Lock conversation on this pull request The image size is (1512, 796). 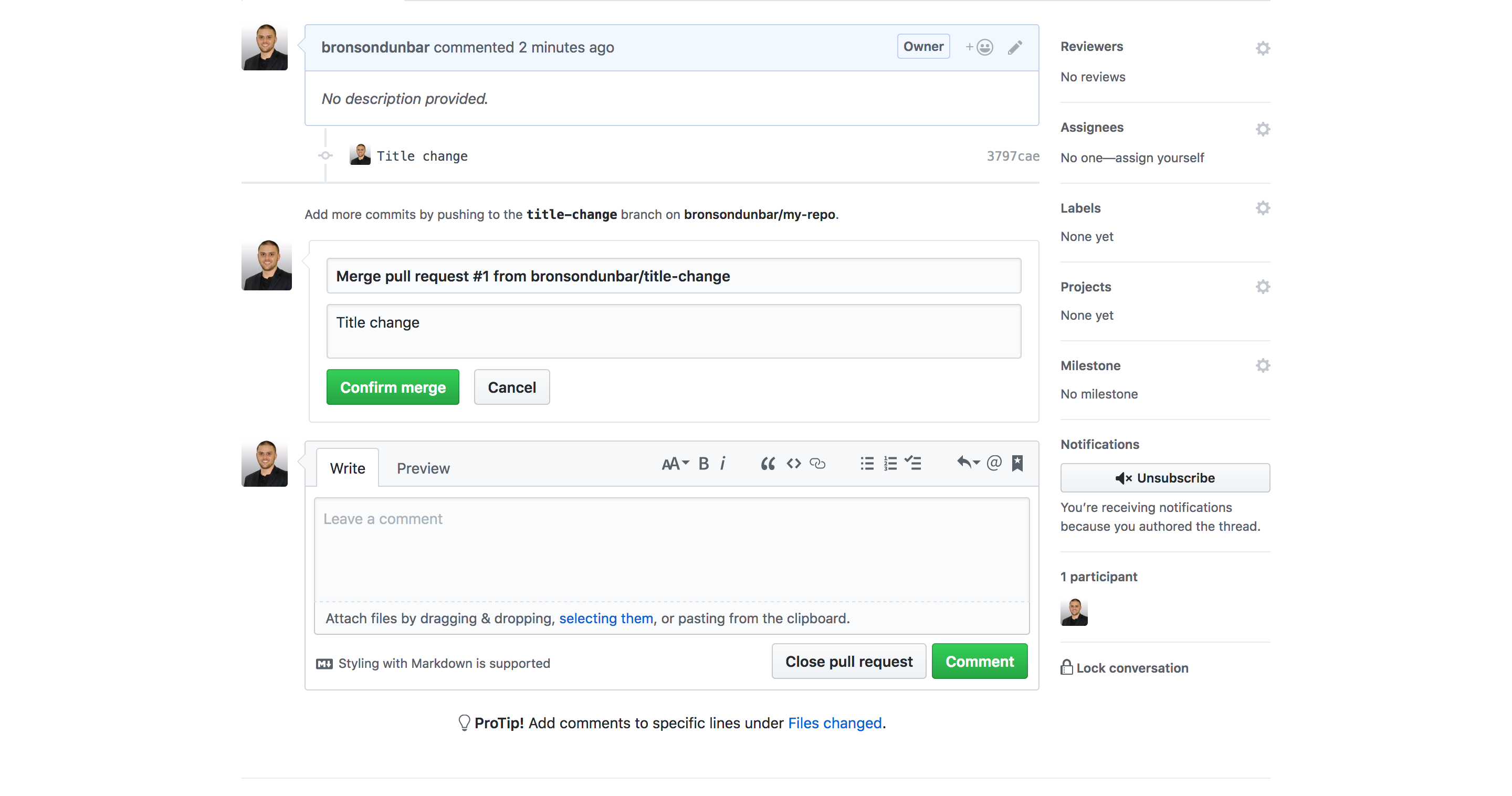coord(1125,668)
